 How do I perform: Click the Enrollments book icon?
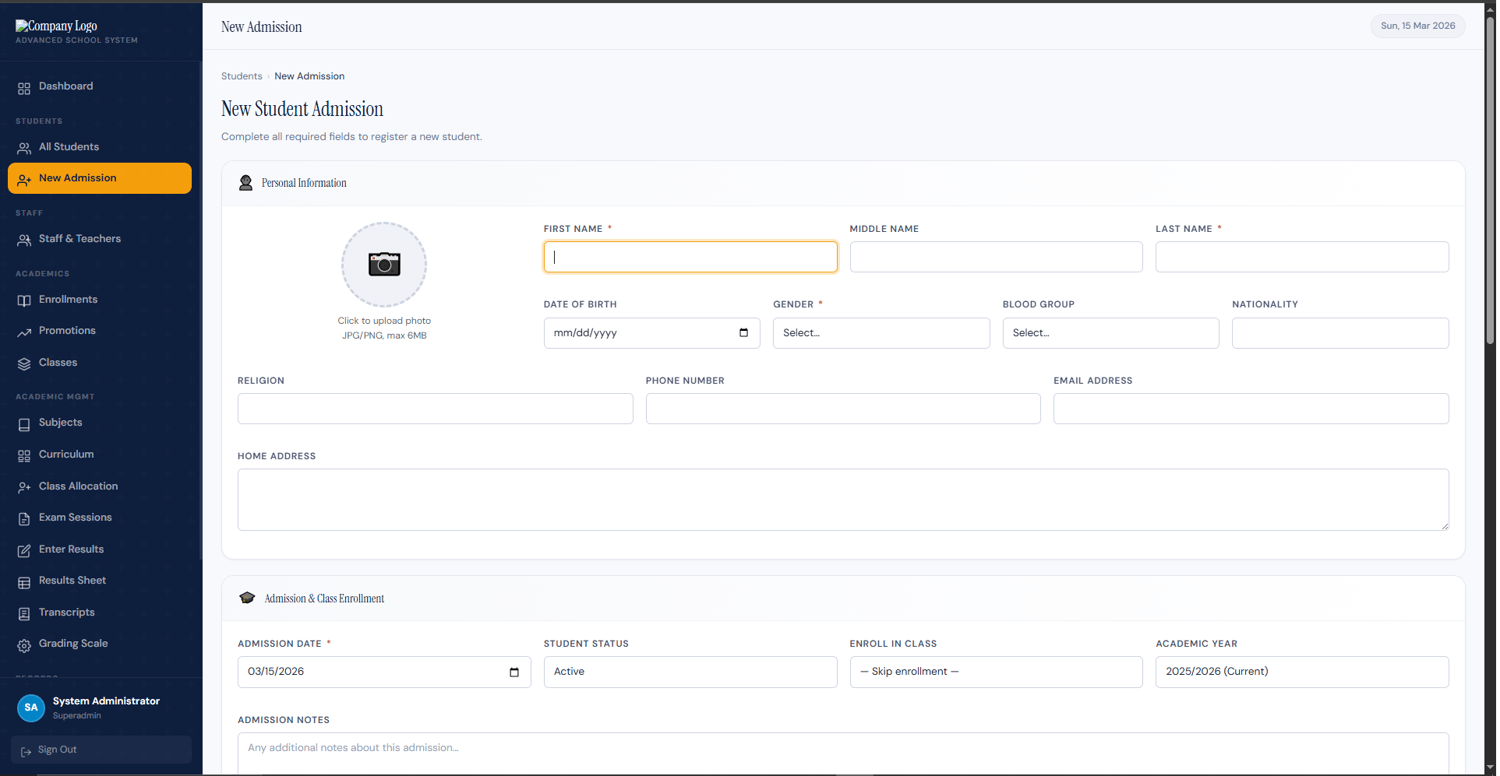click(x=24, y=300)
